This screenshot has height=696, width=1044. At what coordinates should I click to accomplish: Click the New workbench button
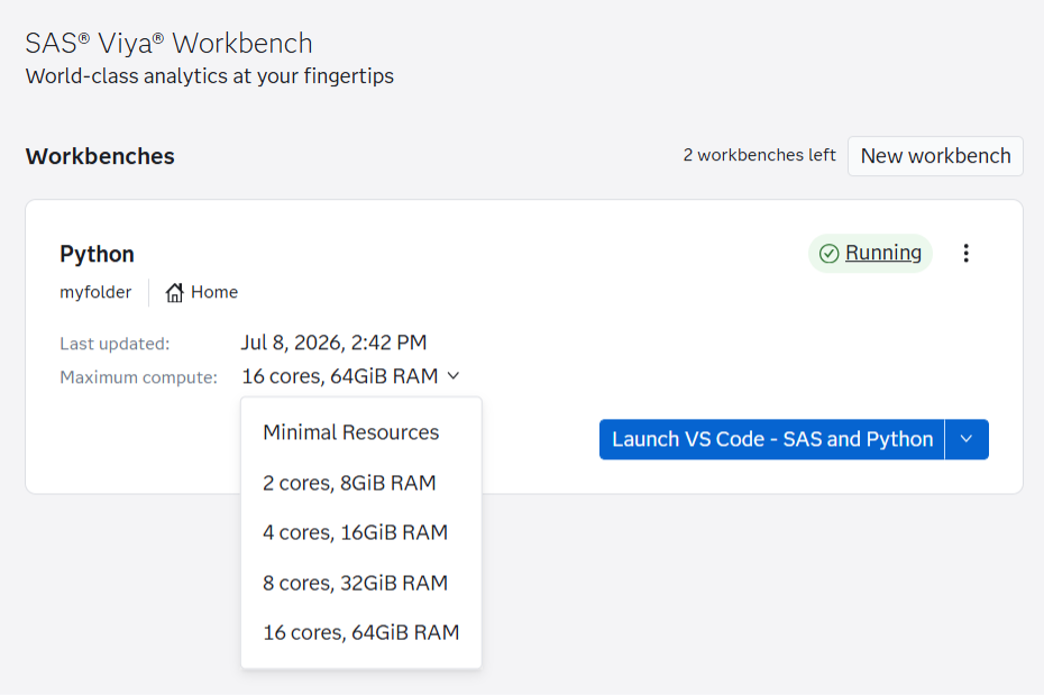point(935,156)
